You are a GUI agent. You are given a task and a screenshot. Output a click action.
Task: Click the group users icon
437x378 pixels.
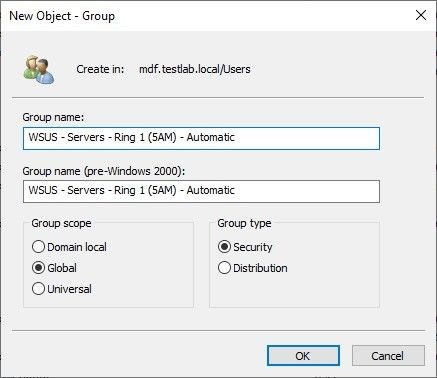pyautogui.click(x=39, y=69)
